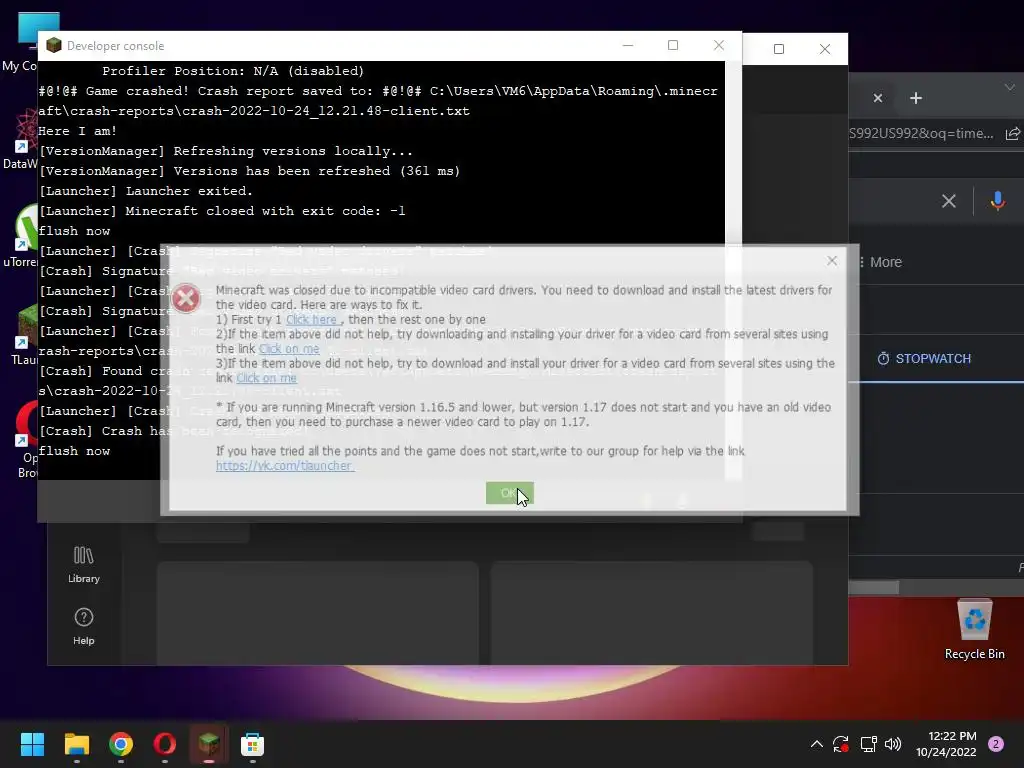Click the 'Launcher exited.' console line
This screenshot has width=1024, height=768.
[x=146, y=191]
